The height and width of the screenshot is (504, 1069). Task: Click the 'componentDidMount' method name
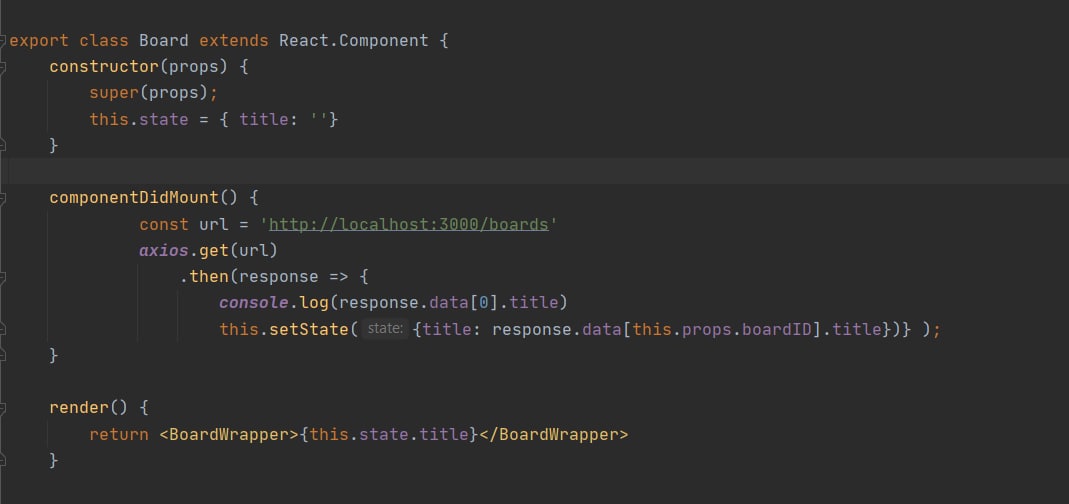pyautogui.click(x=134, y=198)
